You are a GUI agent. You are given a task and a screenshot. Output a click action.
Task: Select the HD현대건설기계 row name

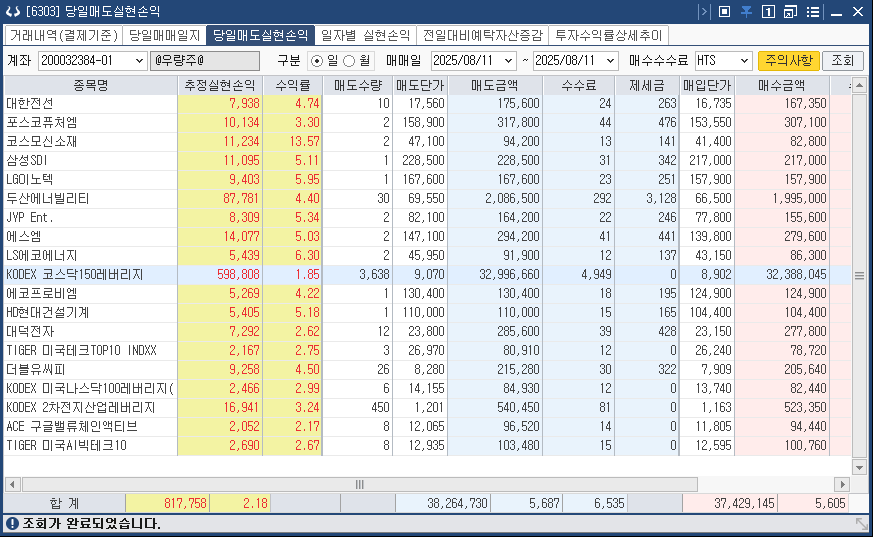tap(48, 312)
